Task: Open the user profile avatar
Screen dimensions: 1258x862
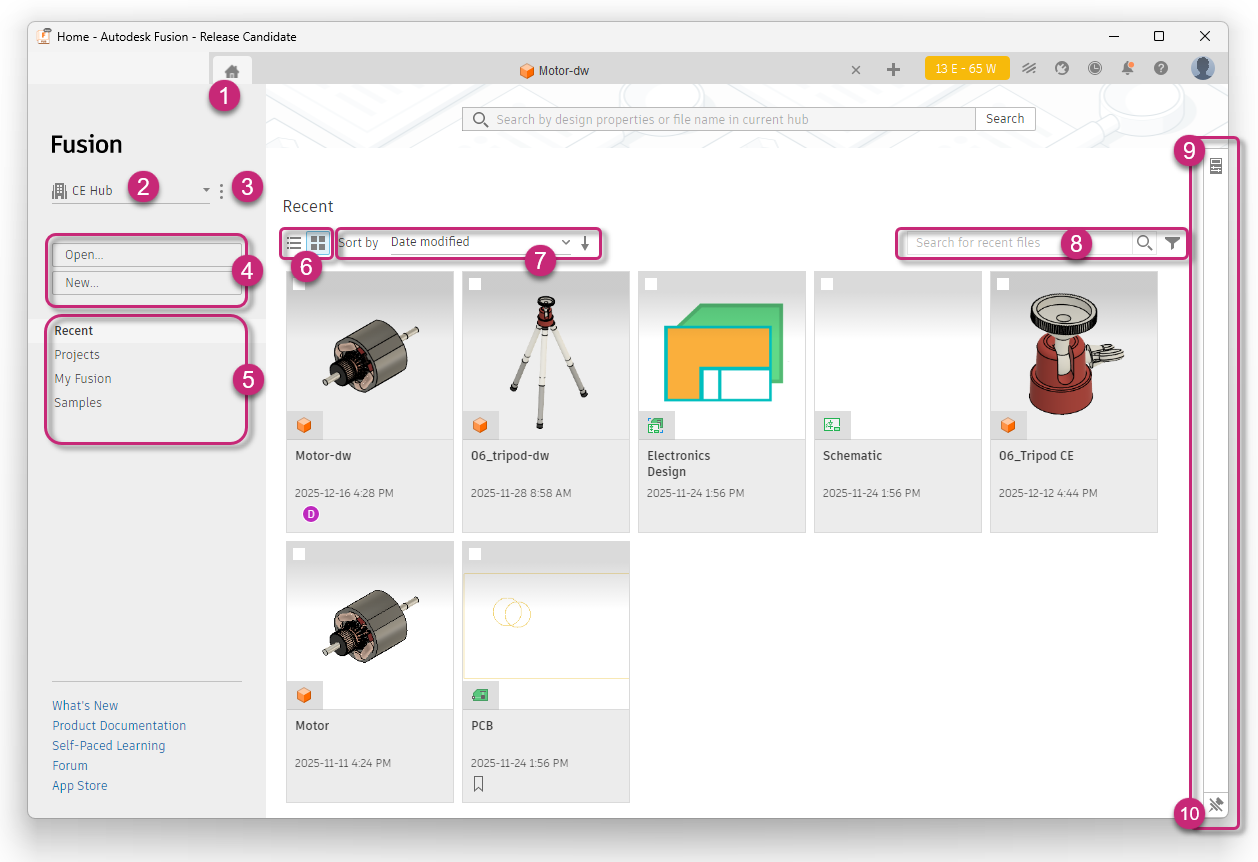Action: click(x=1203, y=68)
